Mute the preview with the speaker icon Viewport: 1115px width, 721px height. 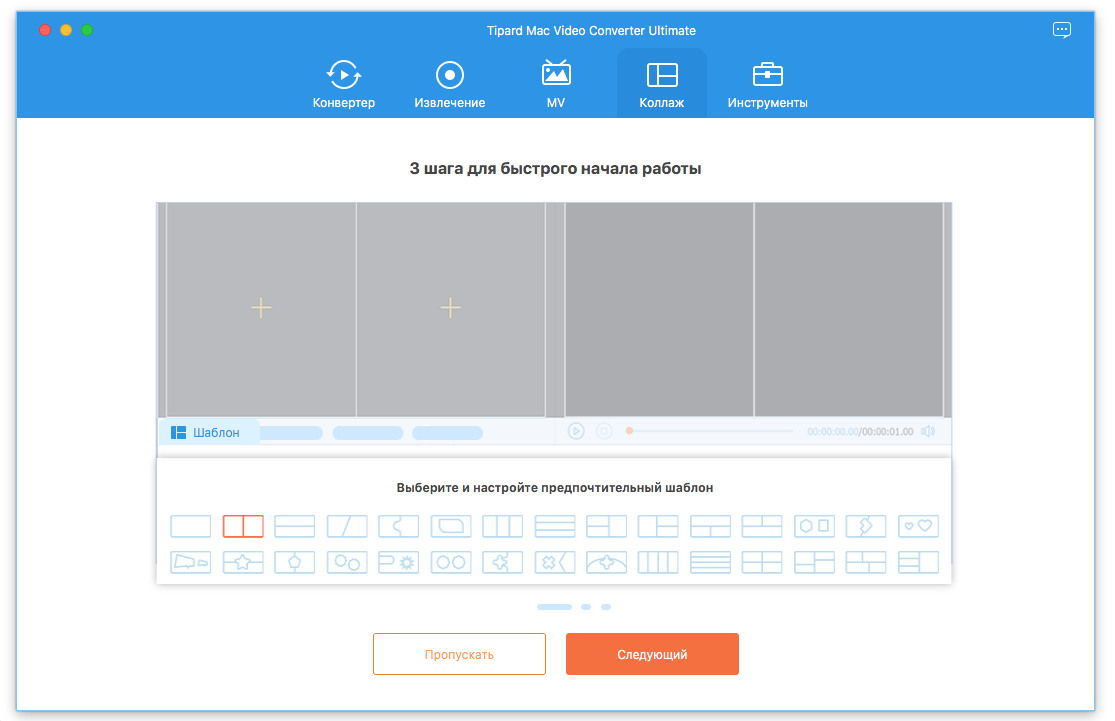[x=928, y=431]
